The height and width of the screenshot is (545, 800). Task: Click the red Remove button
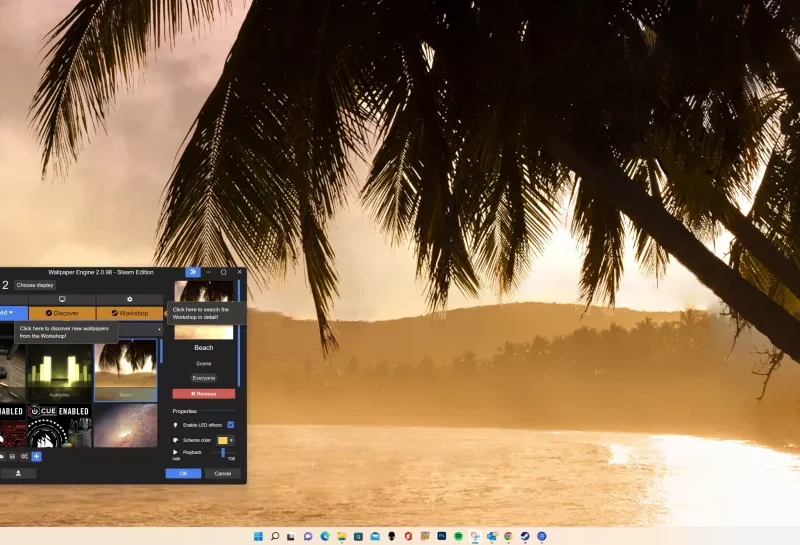click(x=203, y=394)
